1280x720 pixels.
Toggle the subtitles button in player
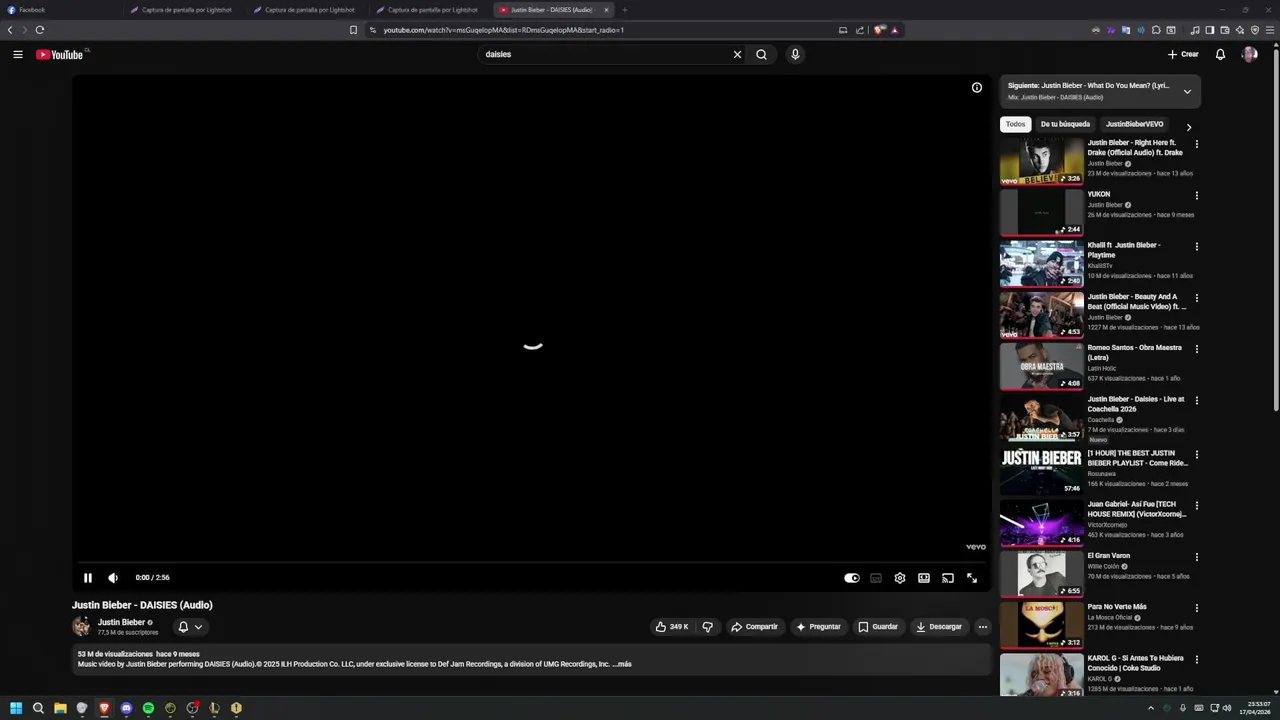[876, 578]
